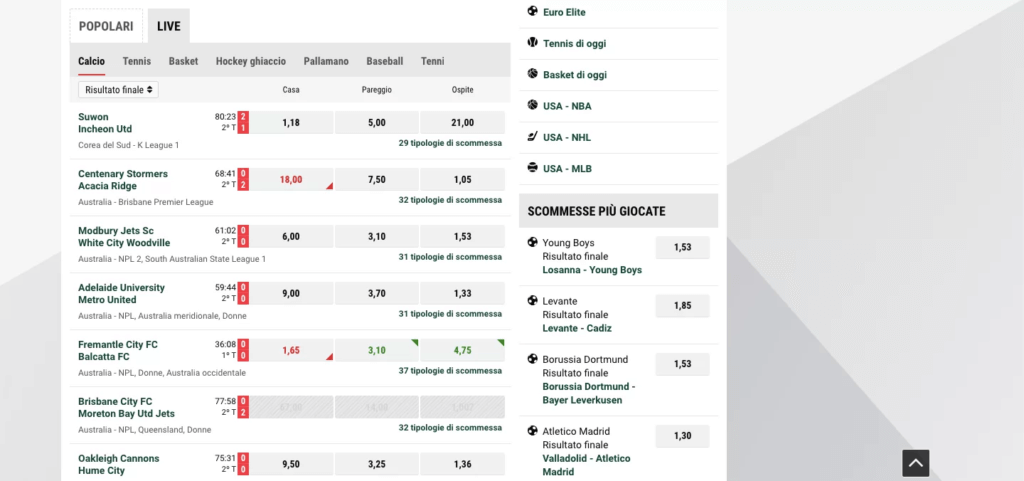Click the back-to-top arrow button
1024x481 pixels.
click(x=916, y=463)
